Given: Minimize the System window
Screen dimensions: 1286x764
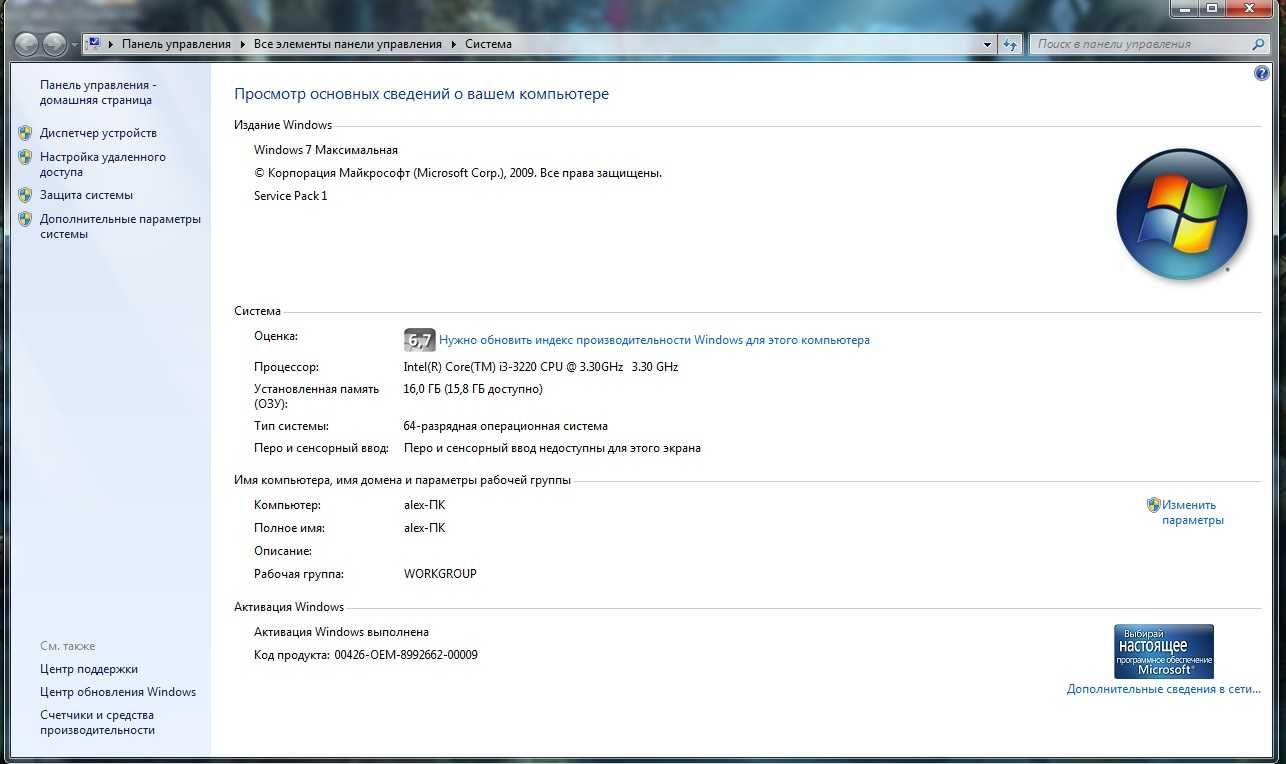Looking at the screenshot, I should (x=1186, y=8).
